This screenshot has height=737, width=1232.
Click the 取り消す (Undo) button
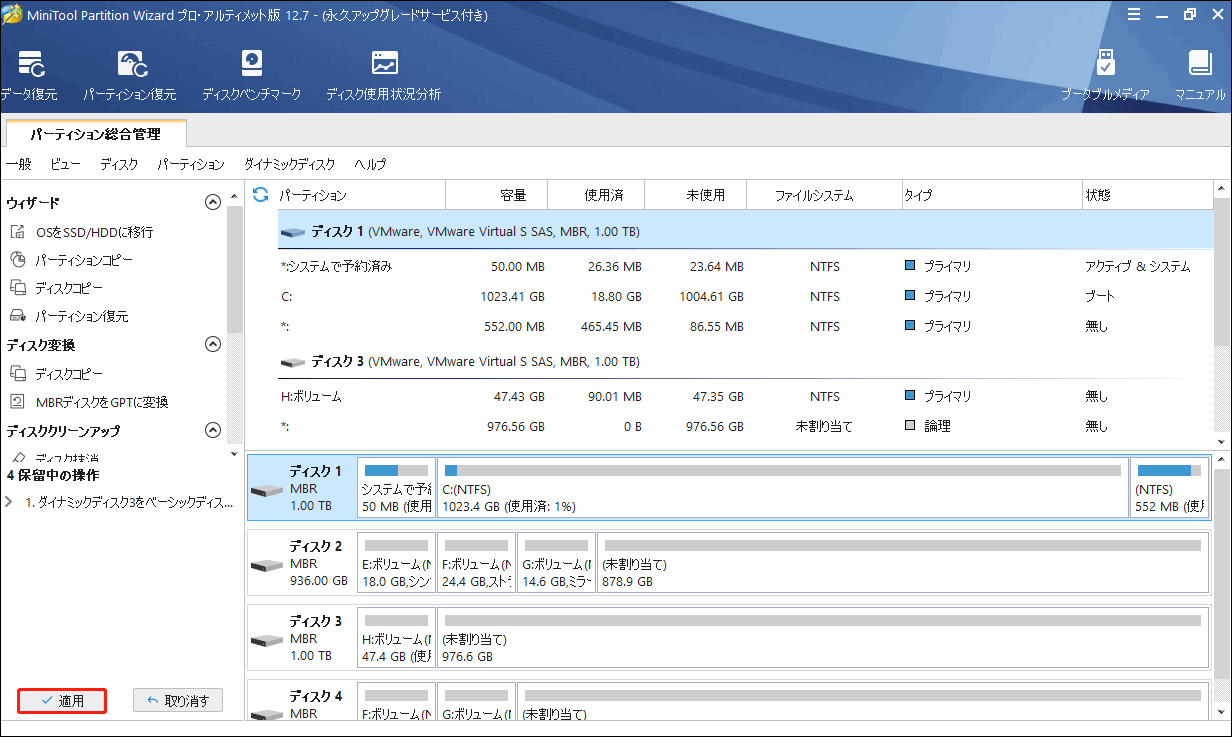click(177, 700)
